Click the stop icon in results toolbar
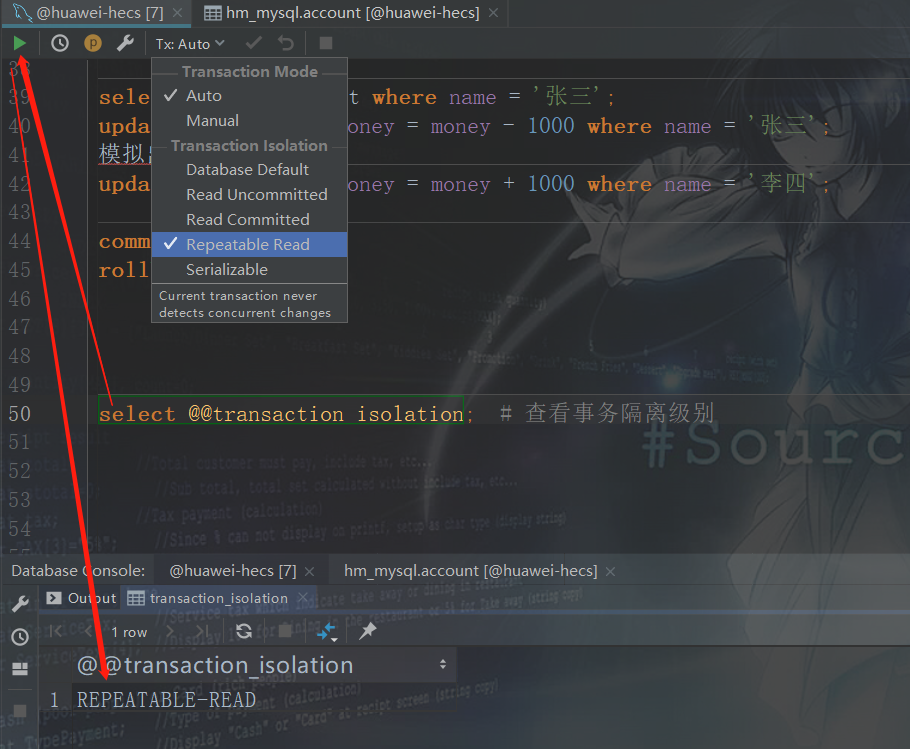The height and width of the screenshot is (749, 910). tap(285, 631)
